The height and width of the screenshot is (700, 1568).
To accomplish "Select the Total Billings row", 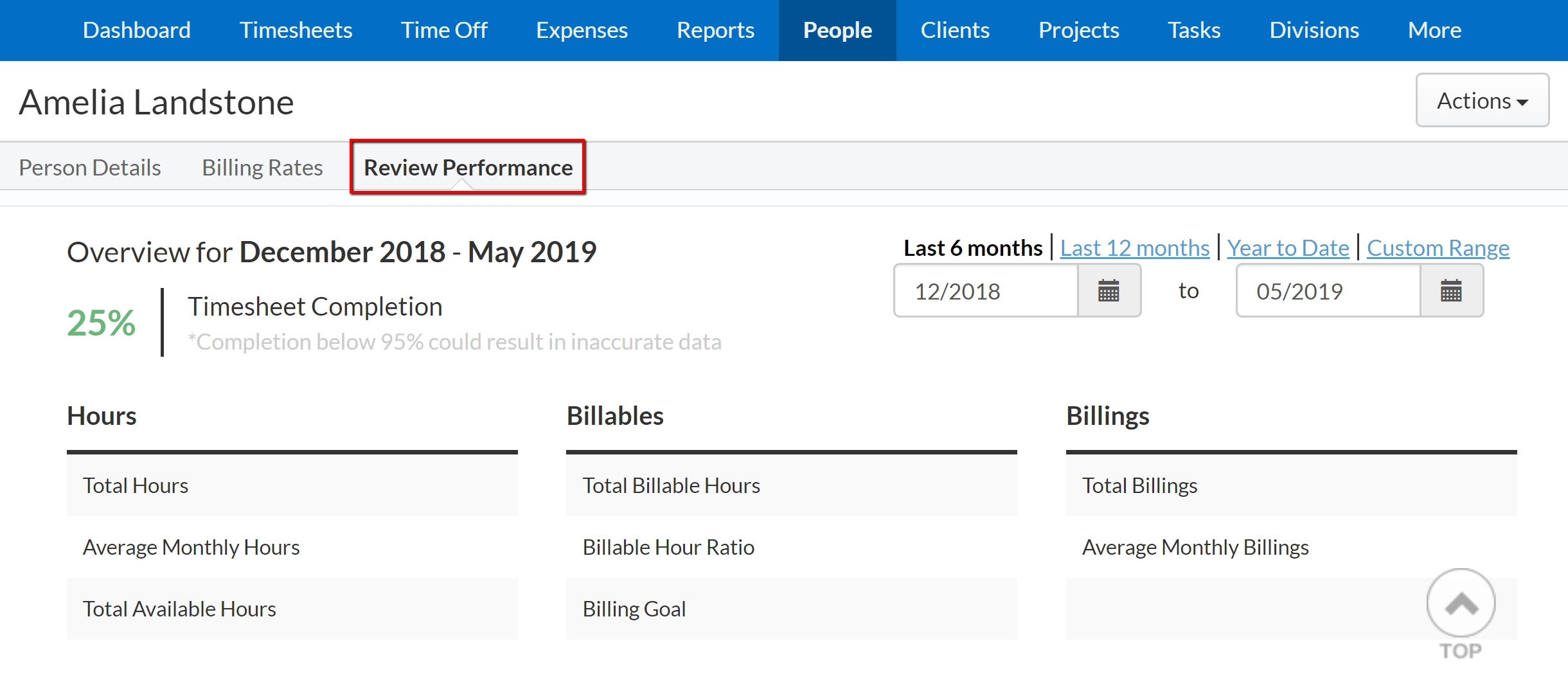I will tap(1292, 485).
